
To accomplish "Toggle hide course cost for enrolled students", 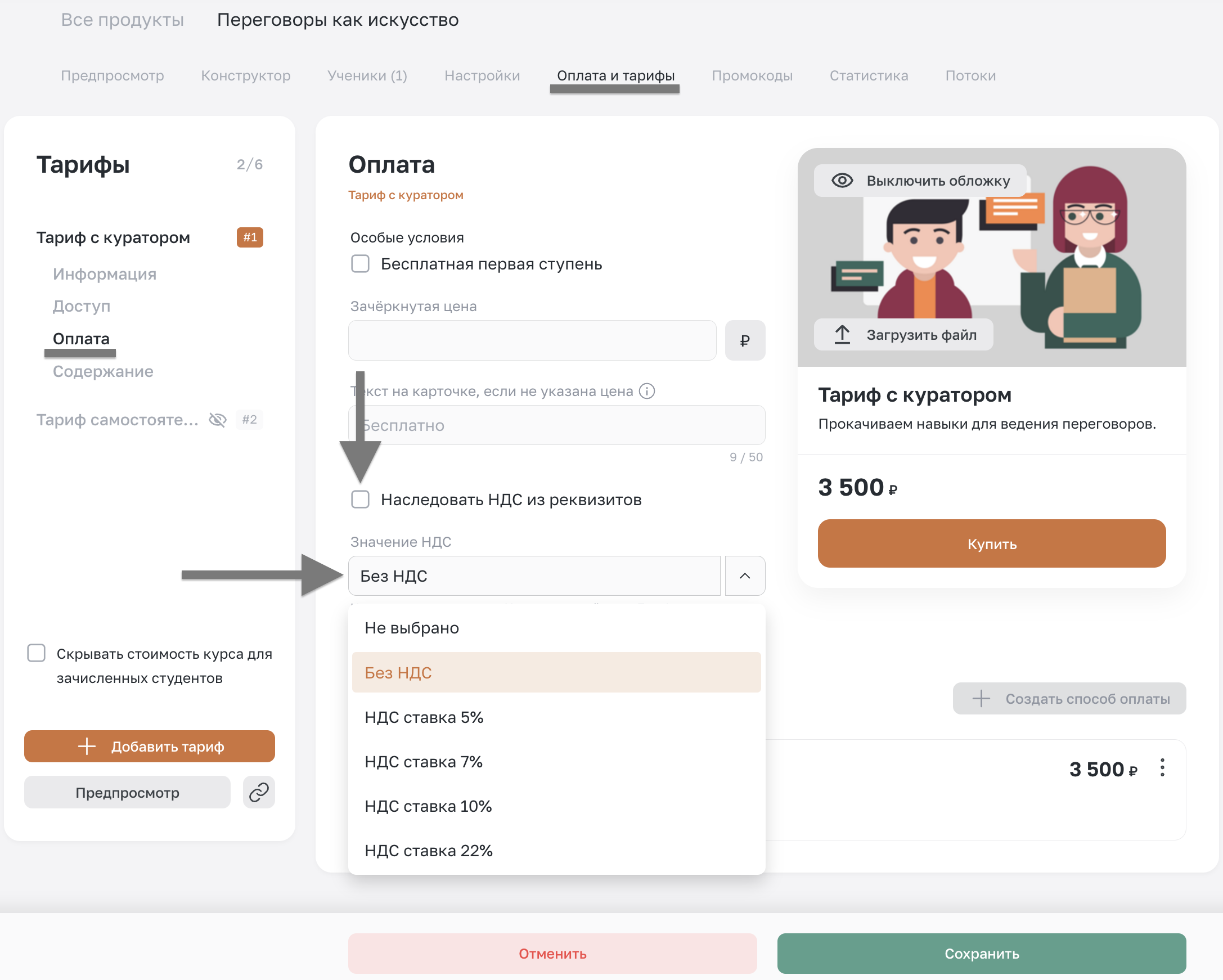I will (x=37, y=653).
